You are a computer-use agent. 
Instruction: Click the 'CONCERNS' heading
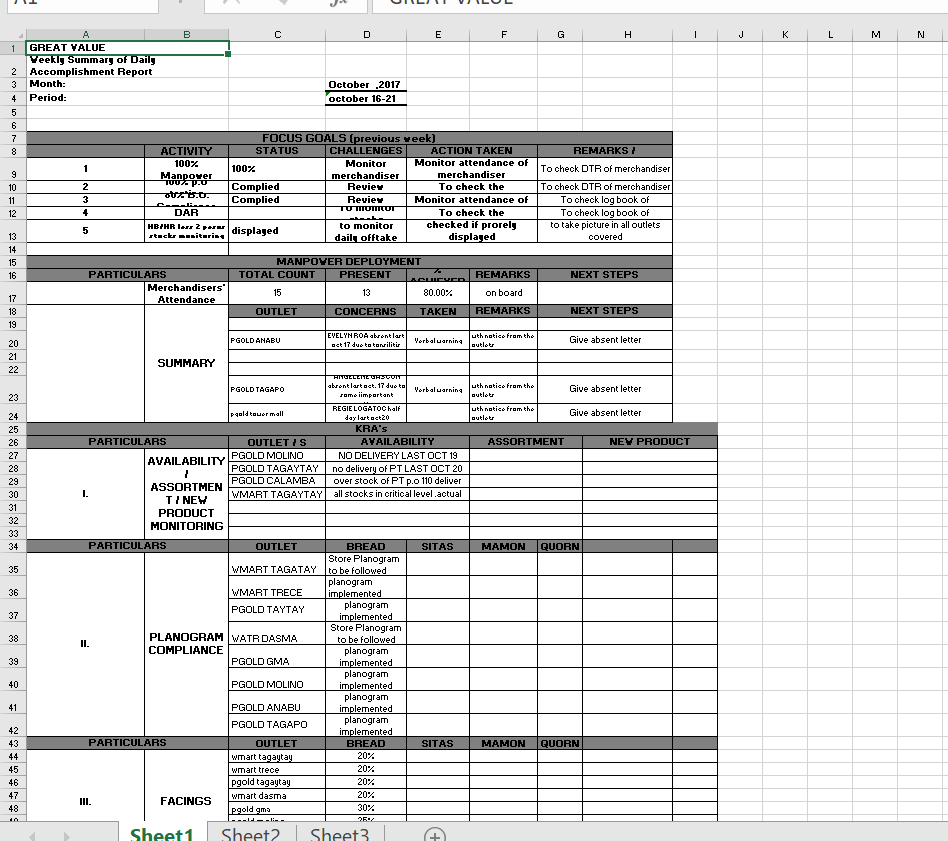366,311
